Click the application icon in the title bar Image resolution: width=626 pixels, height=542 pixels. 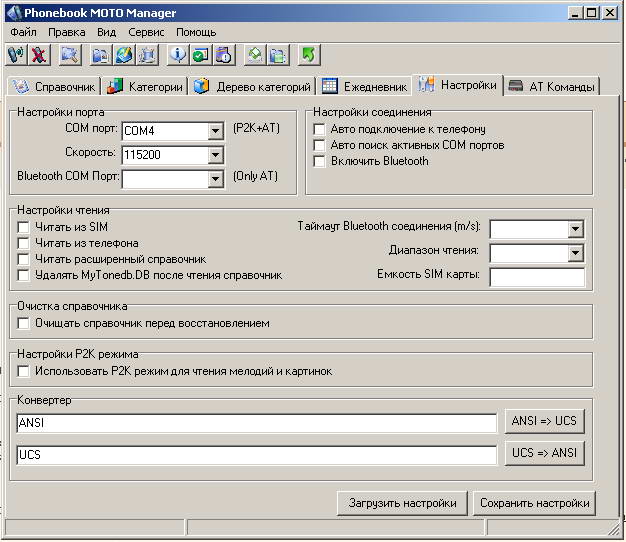(x=14, y=13)
